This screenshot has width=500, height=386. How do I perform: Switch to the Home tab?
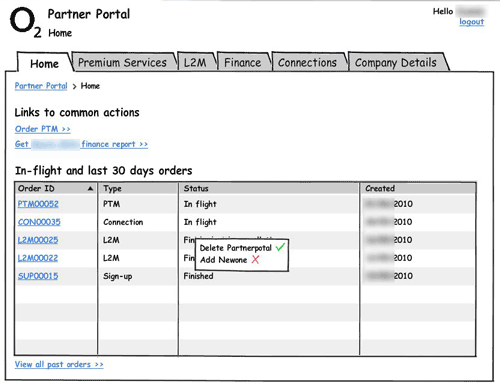44,64
